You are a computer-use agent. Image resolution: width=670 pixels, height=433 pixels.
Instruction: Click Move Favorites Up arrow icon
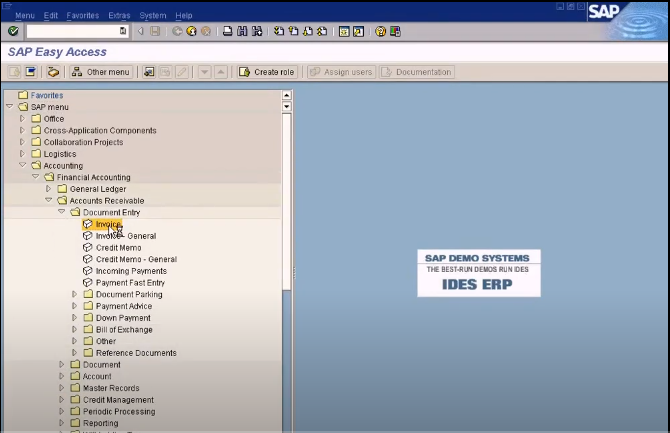pos(220,72)
